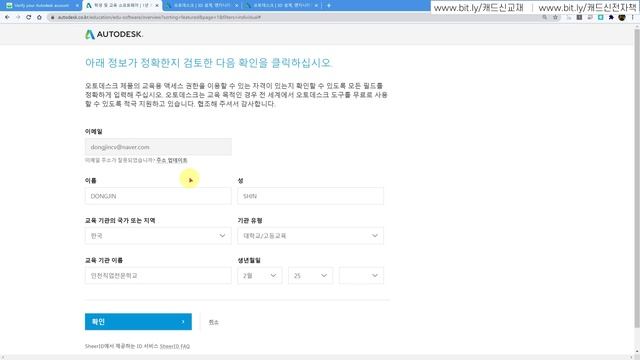Click the teal square extension icon
640x360 pixels.
(600, 17)
